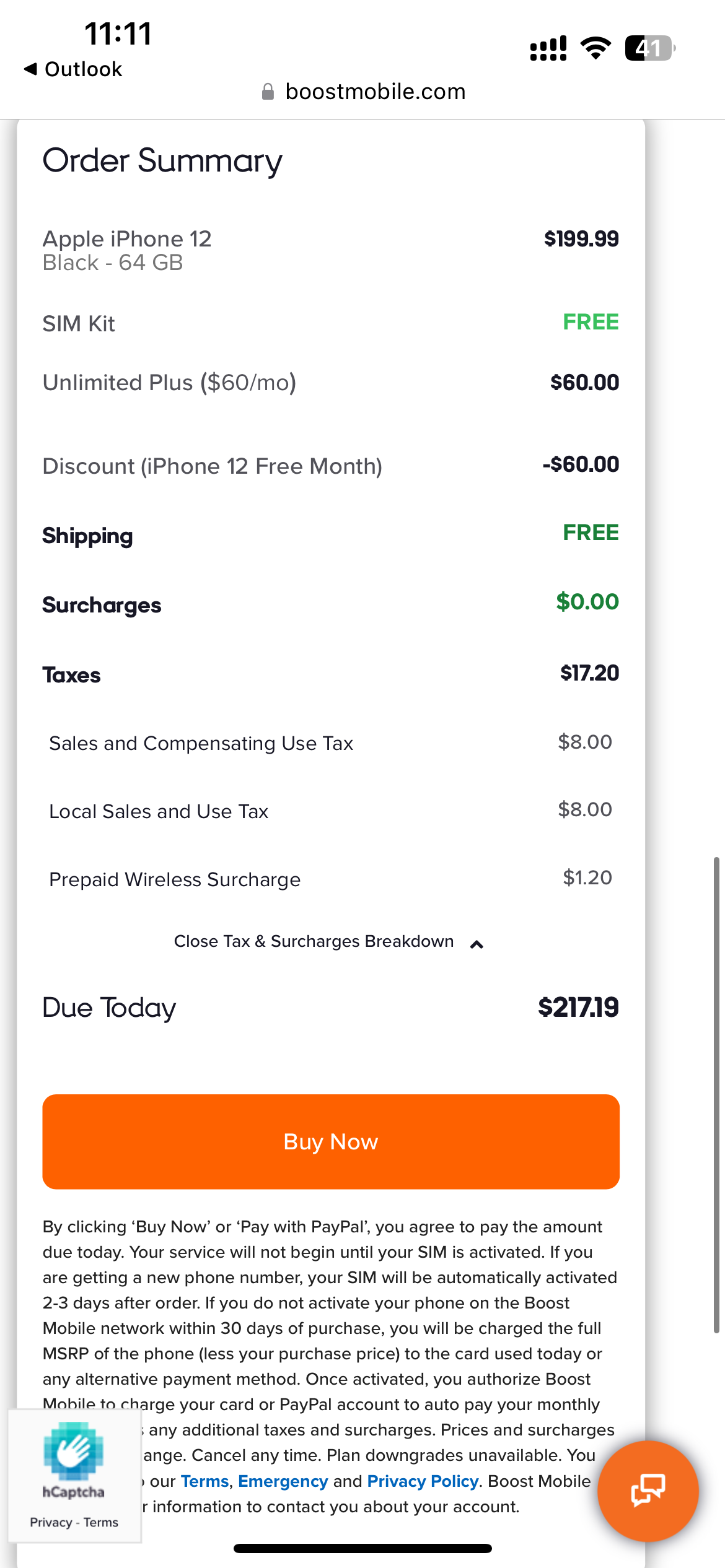Tap the battery level indicator
This screenshot has height=1568, width=725.
point(649,48)
